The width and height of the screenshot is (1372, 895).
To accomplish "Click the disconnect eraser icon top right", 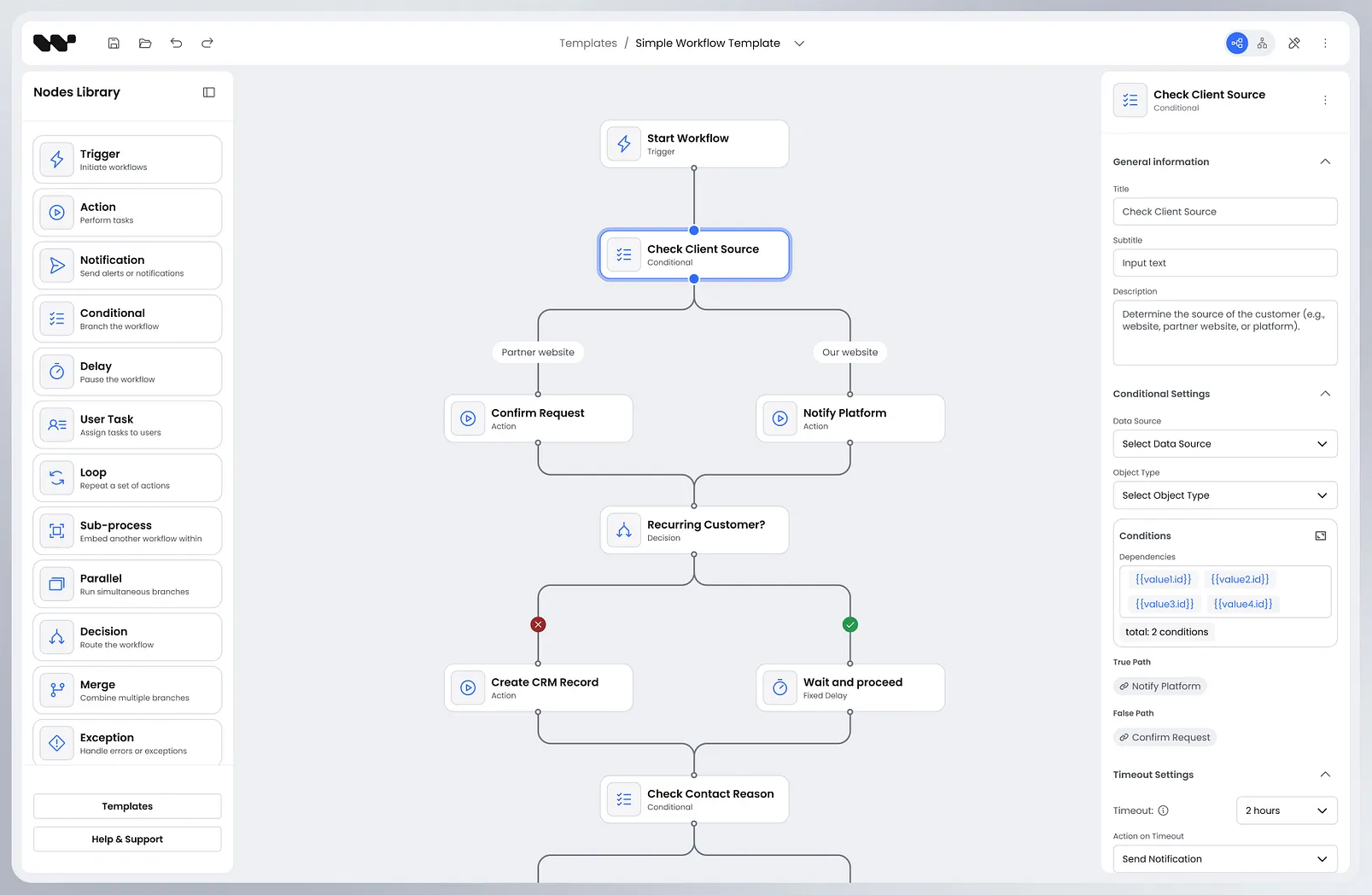I will [x=1294, y=43].
